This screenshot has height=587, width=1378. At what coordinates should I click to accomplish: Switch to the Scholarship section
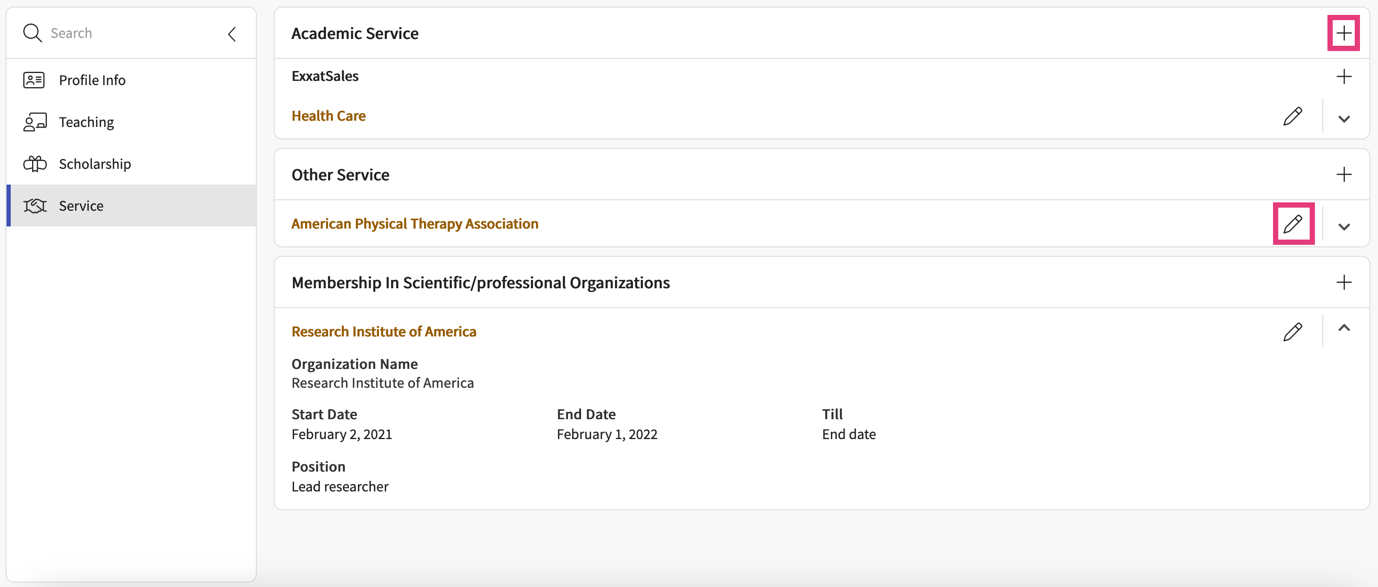[94, 164]
